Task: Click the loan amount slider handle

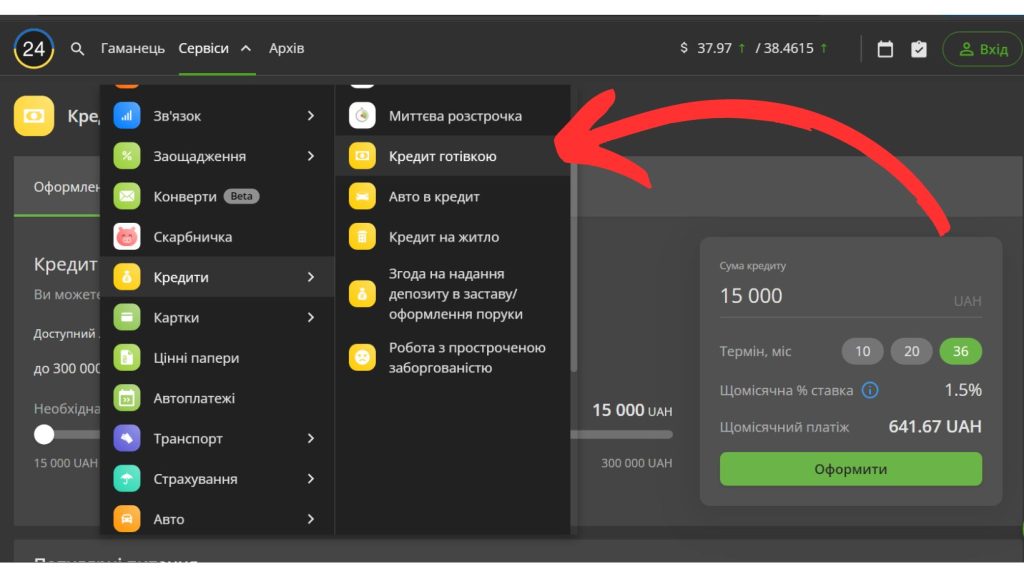Action: coord(44,434)
